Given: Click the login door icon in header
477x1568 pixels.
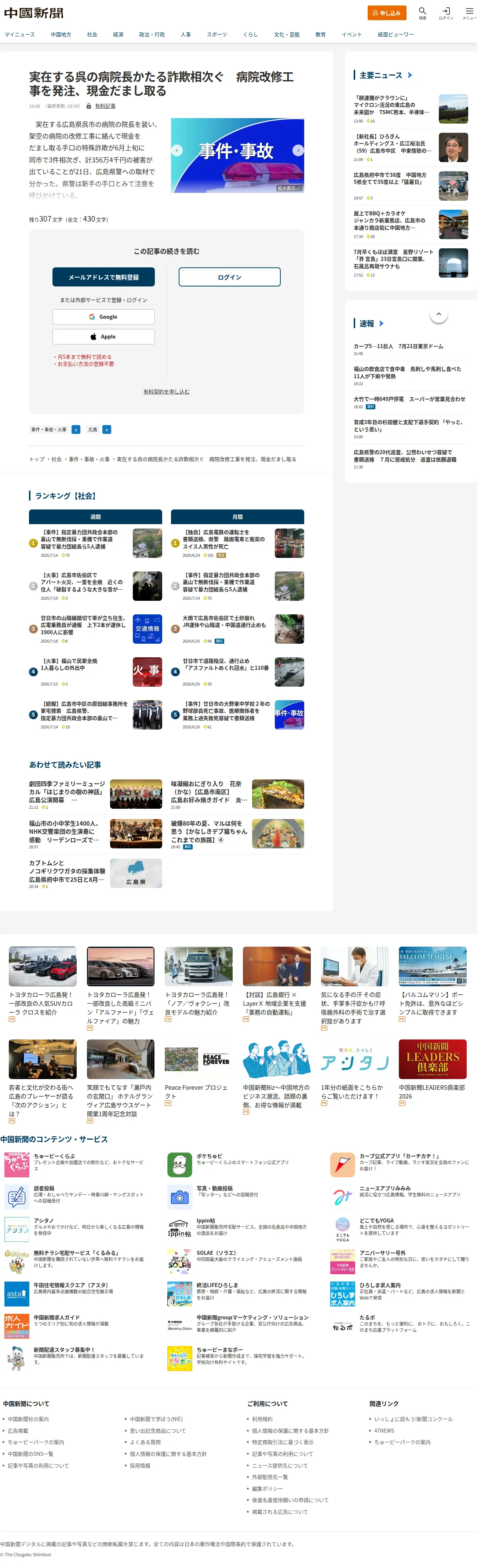Looking at the screenshot, I should pos(446,11).
